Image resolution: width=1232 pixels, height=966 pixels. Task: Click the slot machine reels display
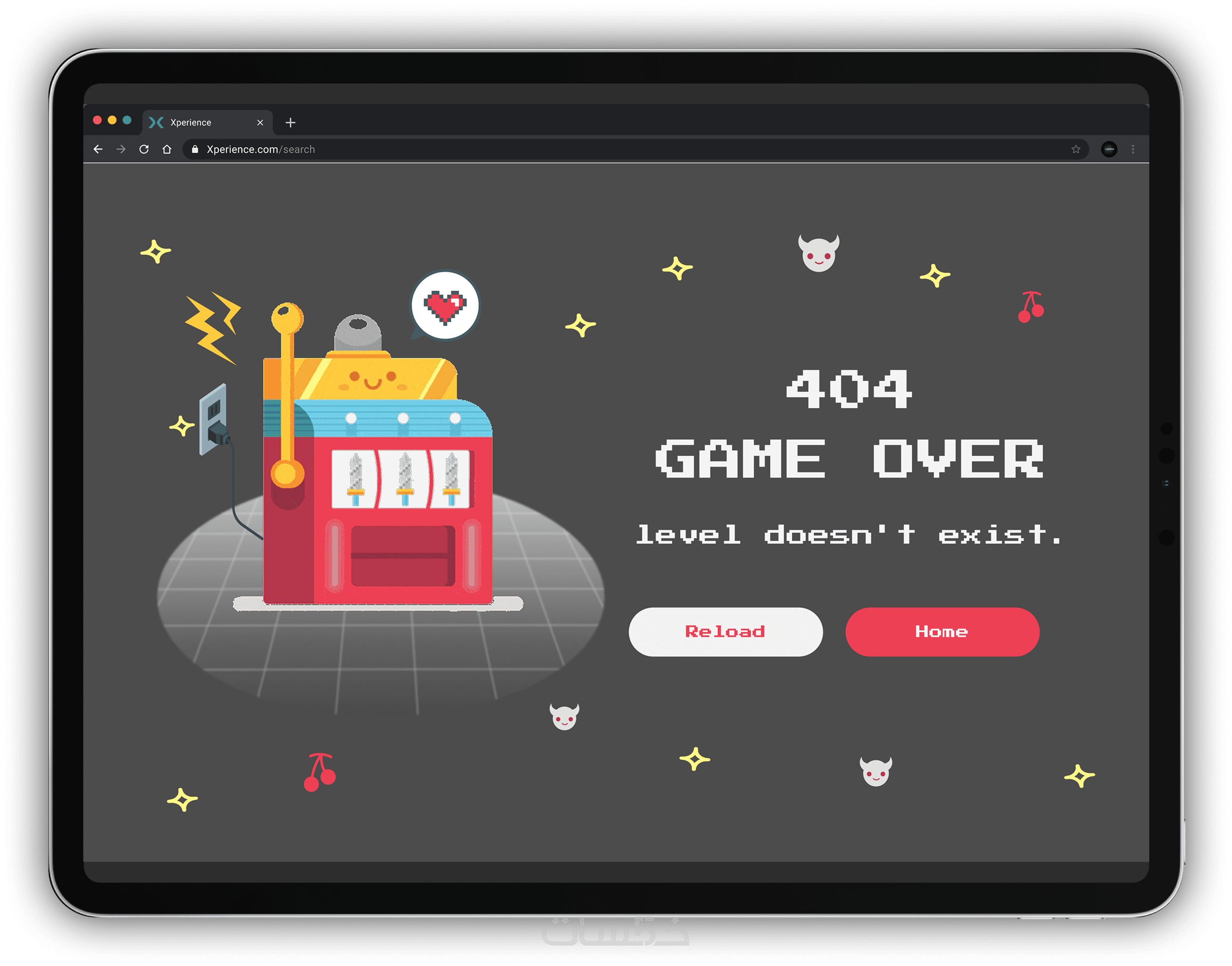tap(402, 480)
